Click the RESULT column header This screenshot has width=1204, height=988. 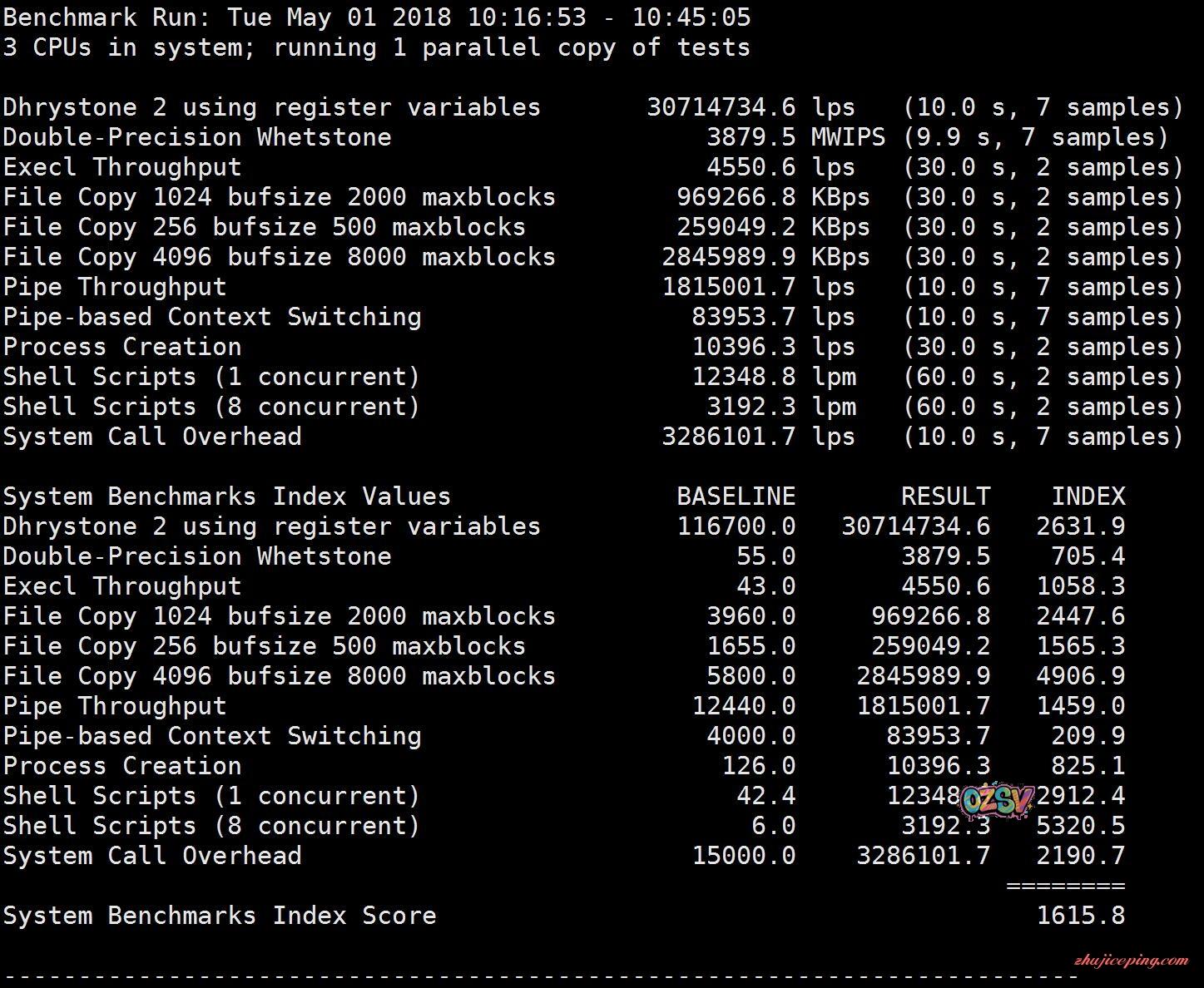945,496
